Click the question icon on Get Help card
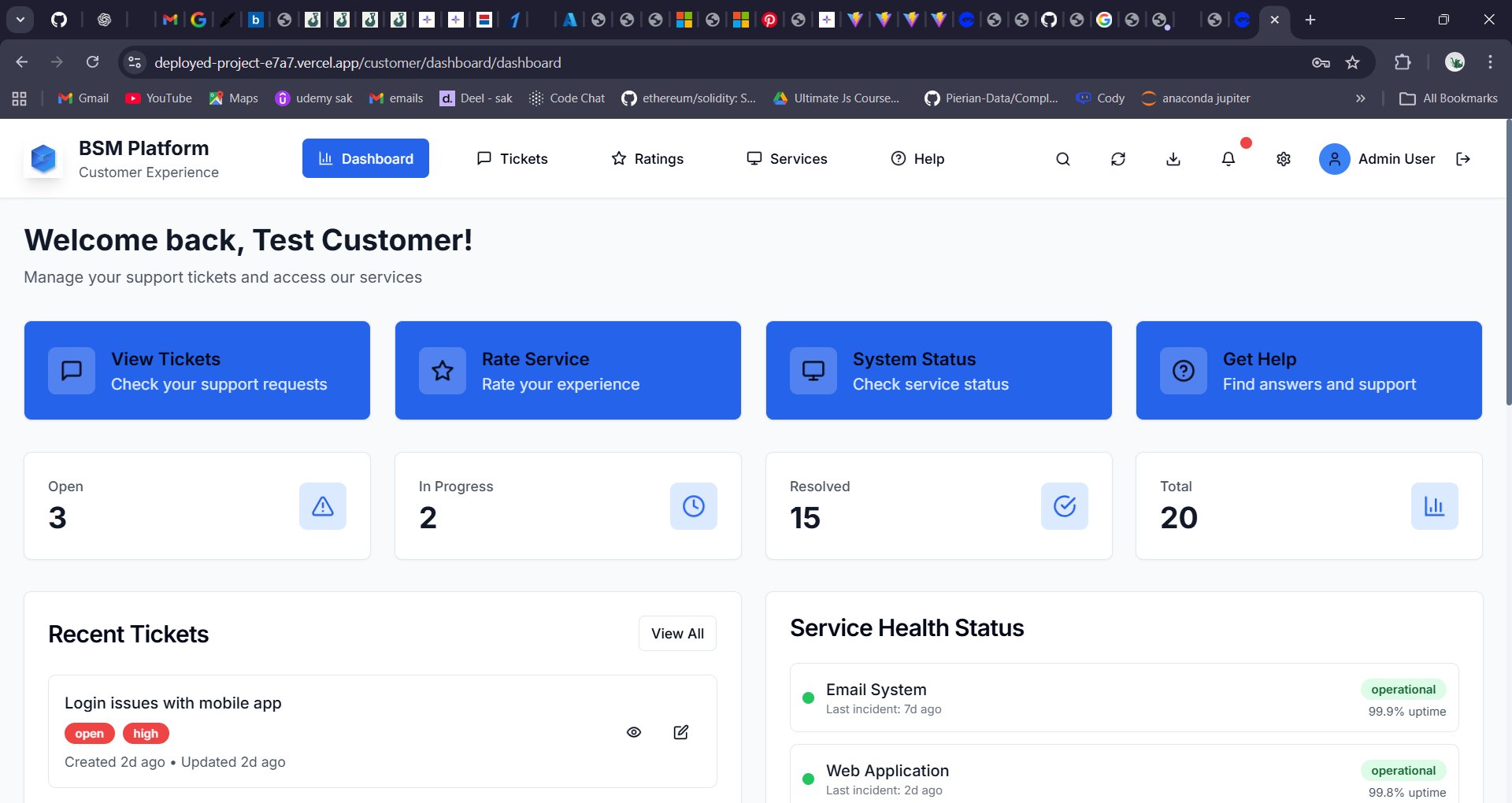 pyautogui.click(x=1184, y=371)
